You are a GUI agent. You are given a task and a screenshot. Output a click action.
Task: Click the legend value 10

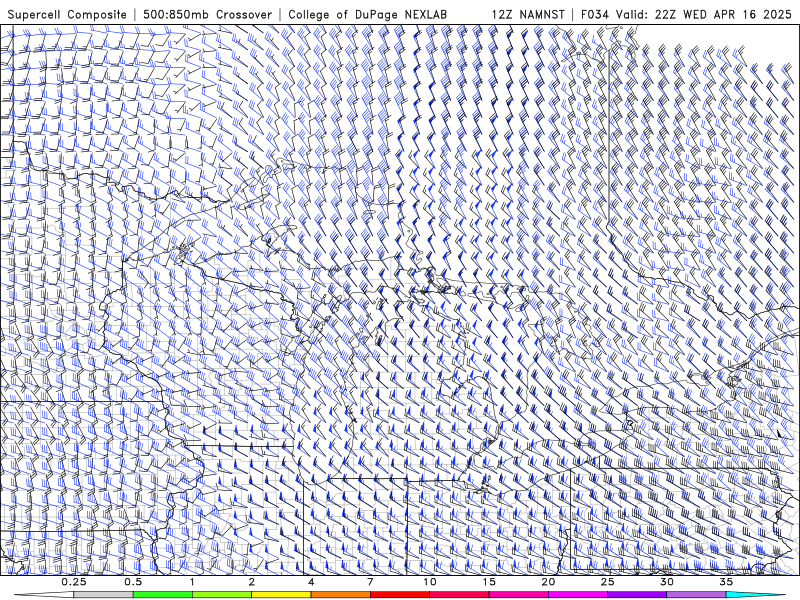point(430,582)
